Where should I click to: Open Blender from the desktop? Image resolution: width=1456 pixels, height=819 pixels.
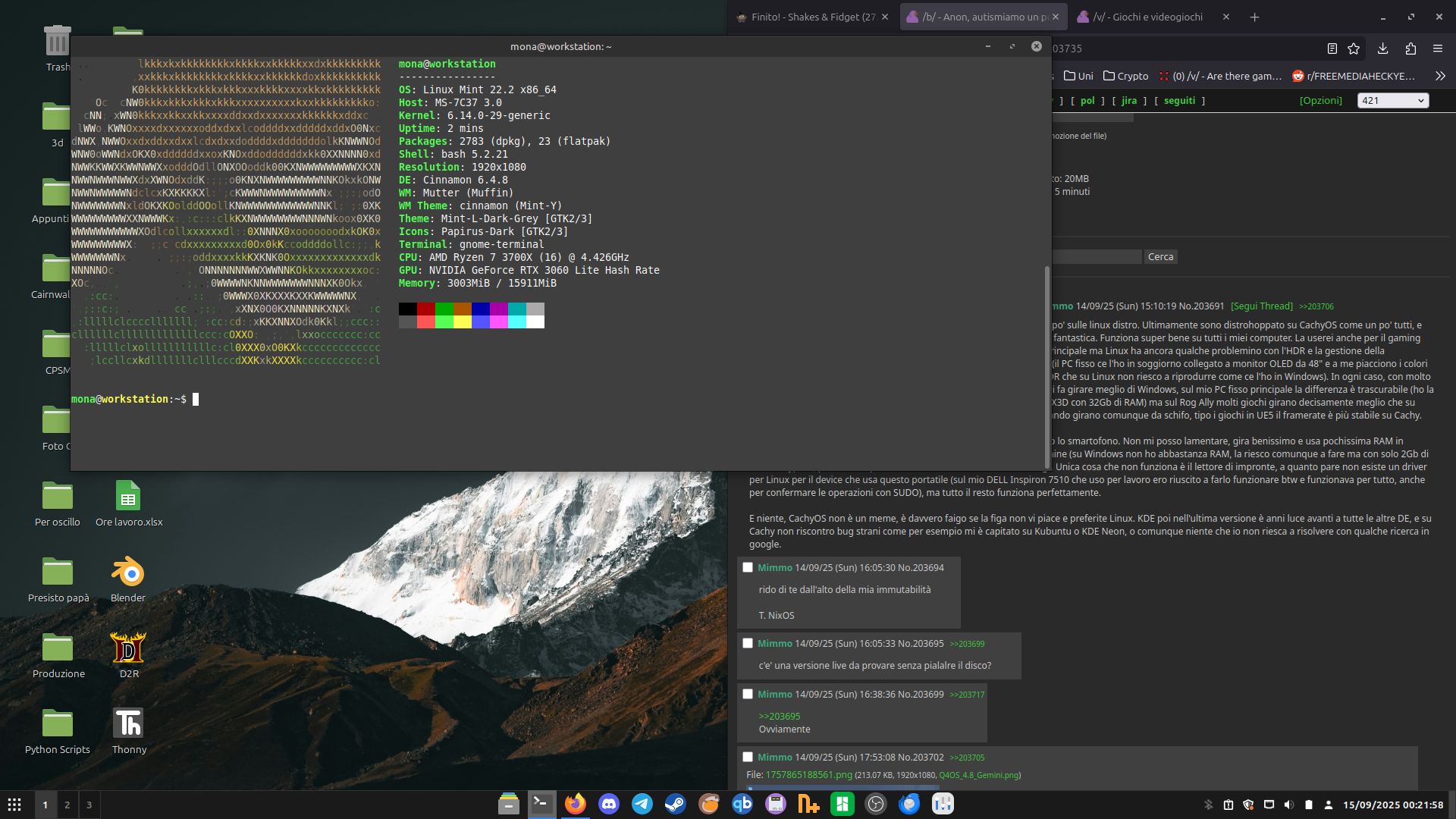(x=128, y=580)
